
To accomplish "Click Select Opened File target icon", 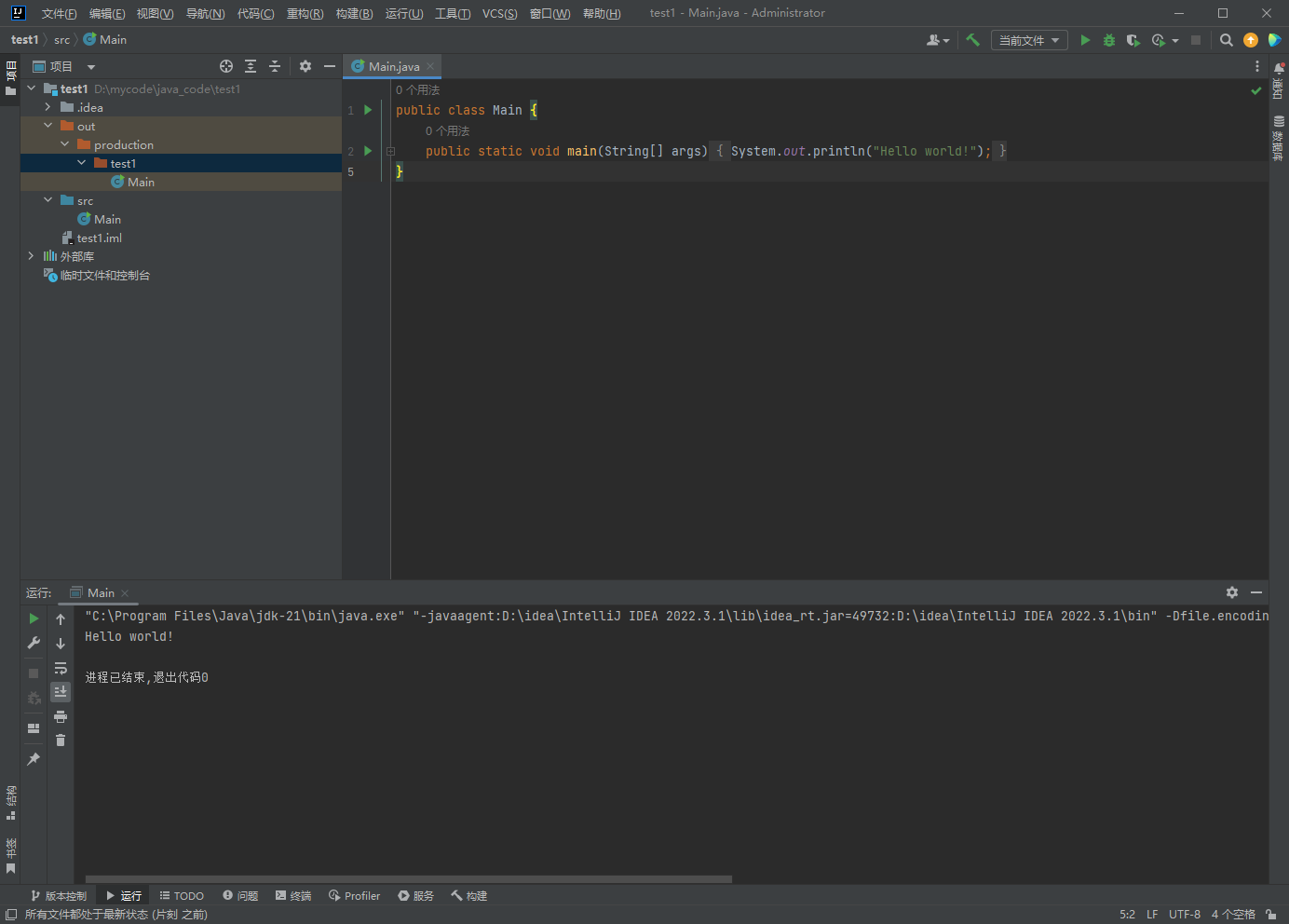I will (226, 66).
